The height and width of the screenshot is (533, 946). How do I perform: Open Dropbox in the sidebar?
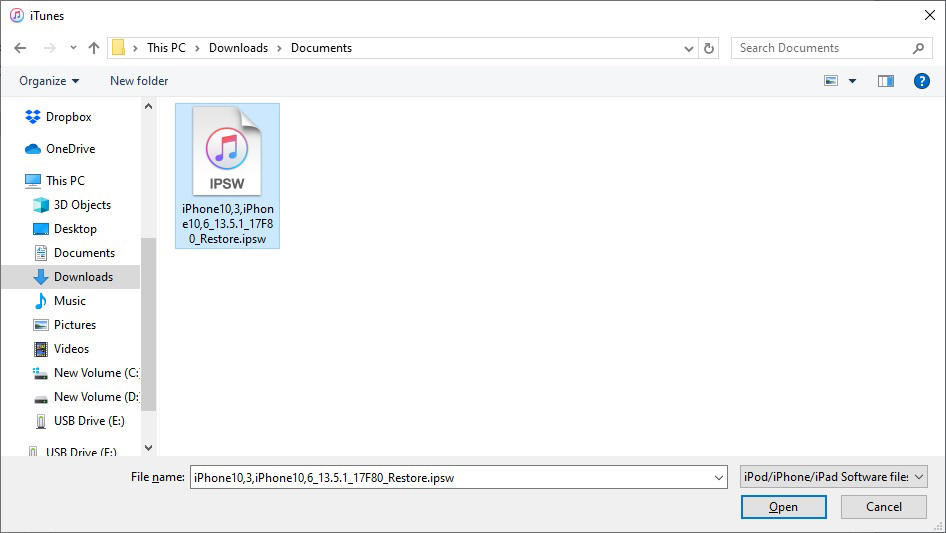pyautogui.click(x=68, y=117)
